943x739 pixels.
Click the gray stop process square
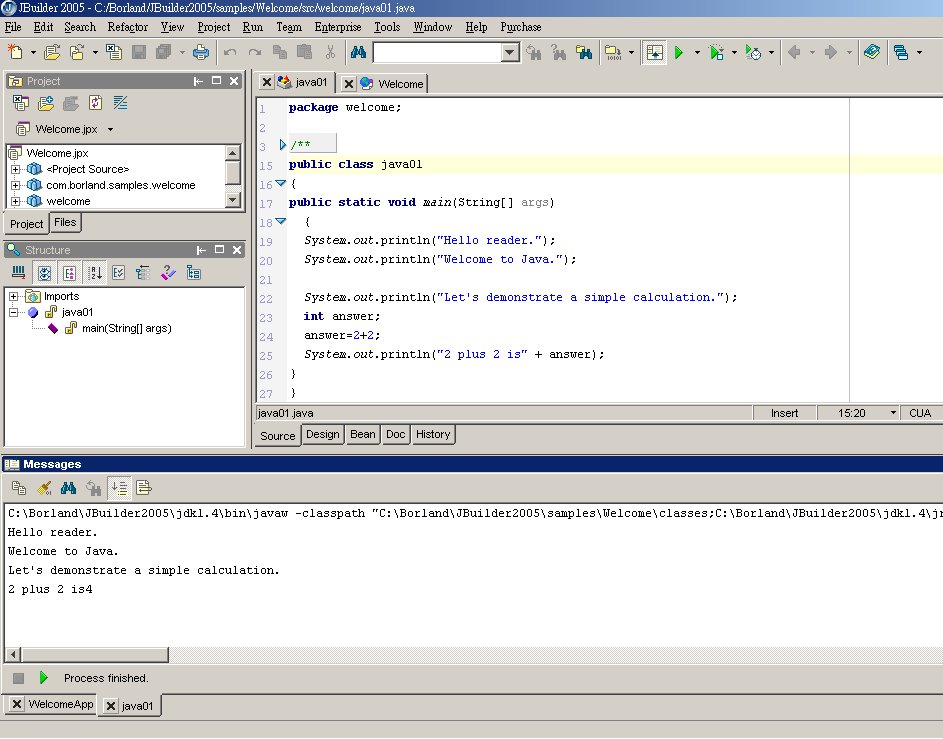point(19,678)
